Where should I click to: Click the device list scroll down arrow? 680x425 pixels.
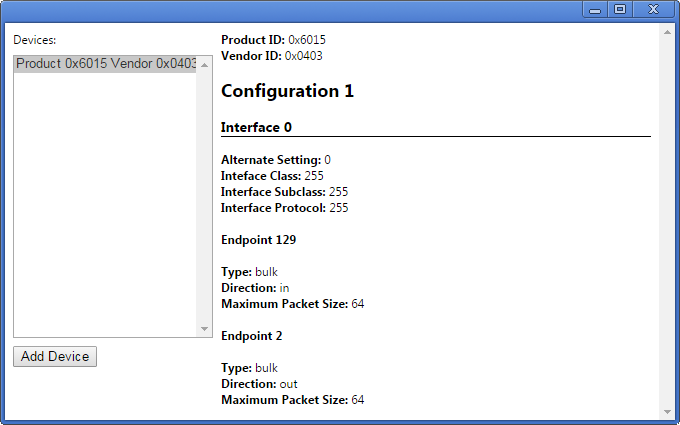point(205,329)
